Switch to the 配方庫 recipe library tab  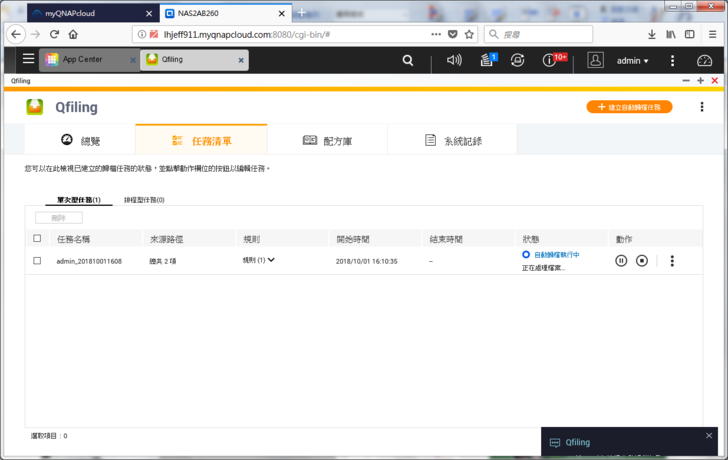click(327, 141)
